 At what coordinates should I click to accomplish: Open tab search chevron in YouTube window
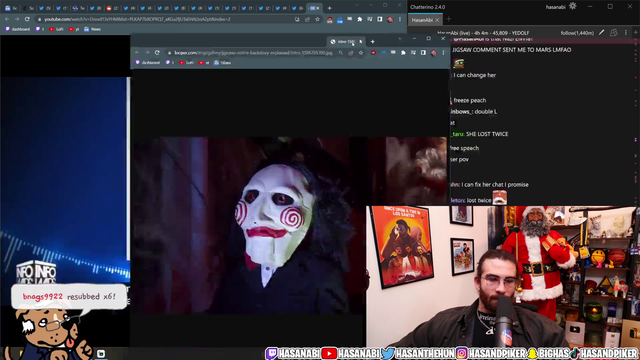coord(356,5)
